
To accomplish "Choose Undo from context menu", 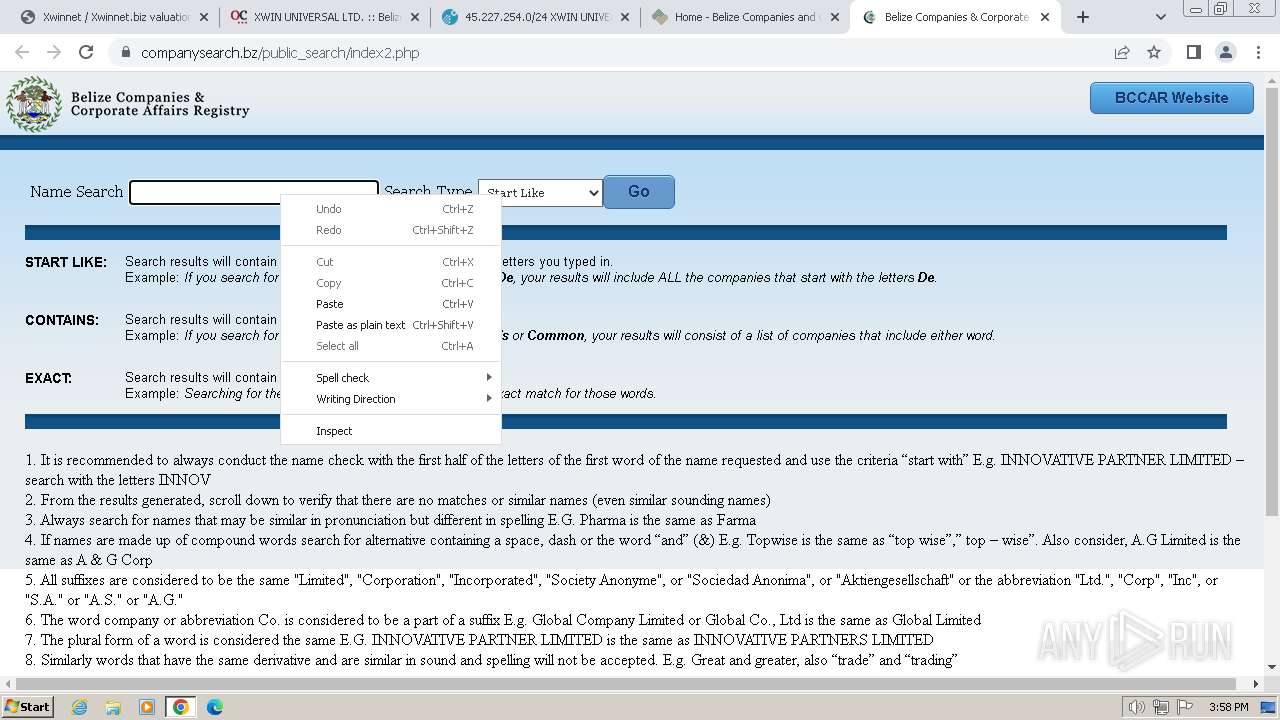I will click(391, 209).
